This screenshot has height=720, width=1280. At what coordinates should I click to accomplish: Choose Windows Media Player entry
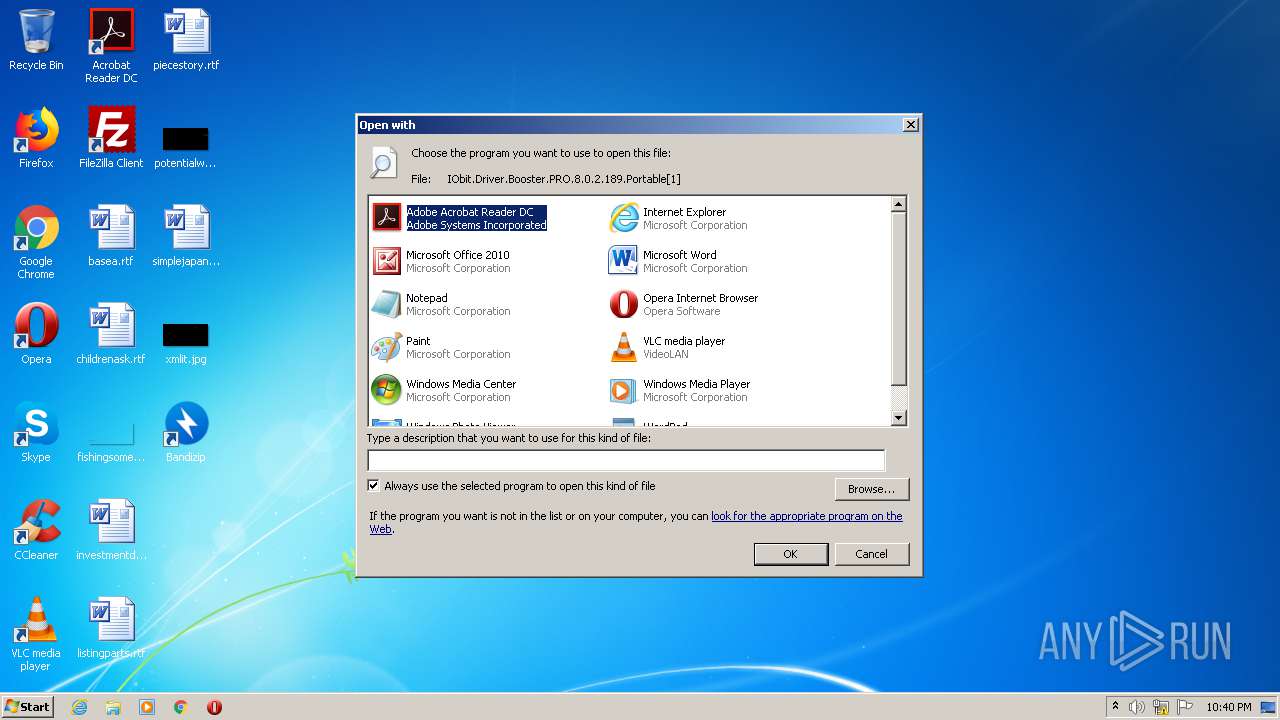point(679,390)
